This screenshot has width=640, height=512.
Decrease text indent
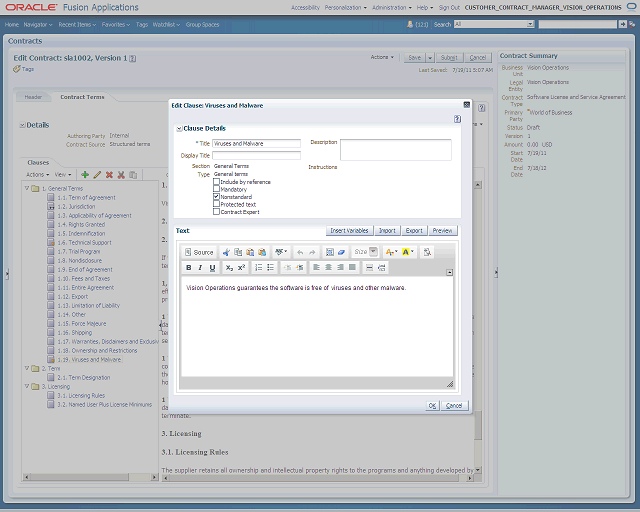point(288,268)
